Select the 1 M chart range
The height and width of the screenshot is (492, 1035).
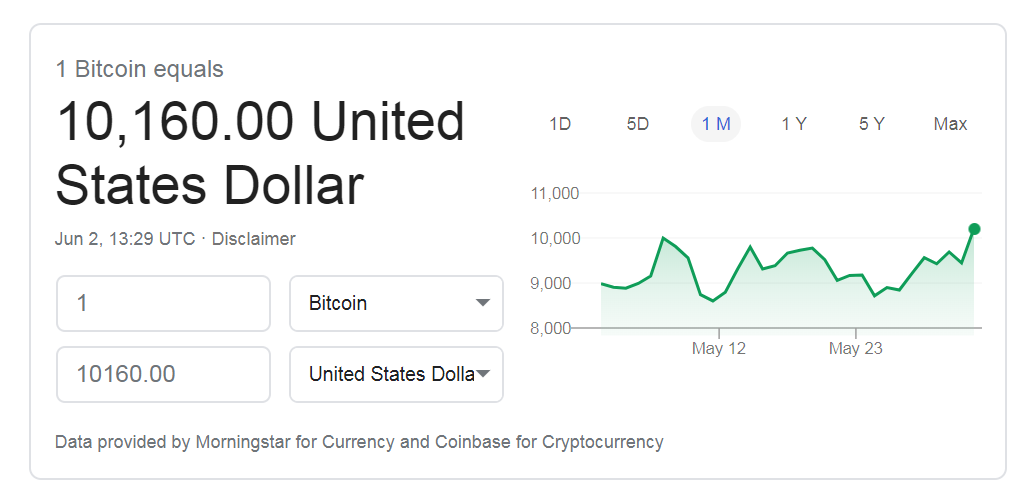click(716, 124)
